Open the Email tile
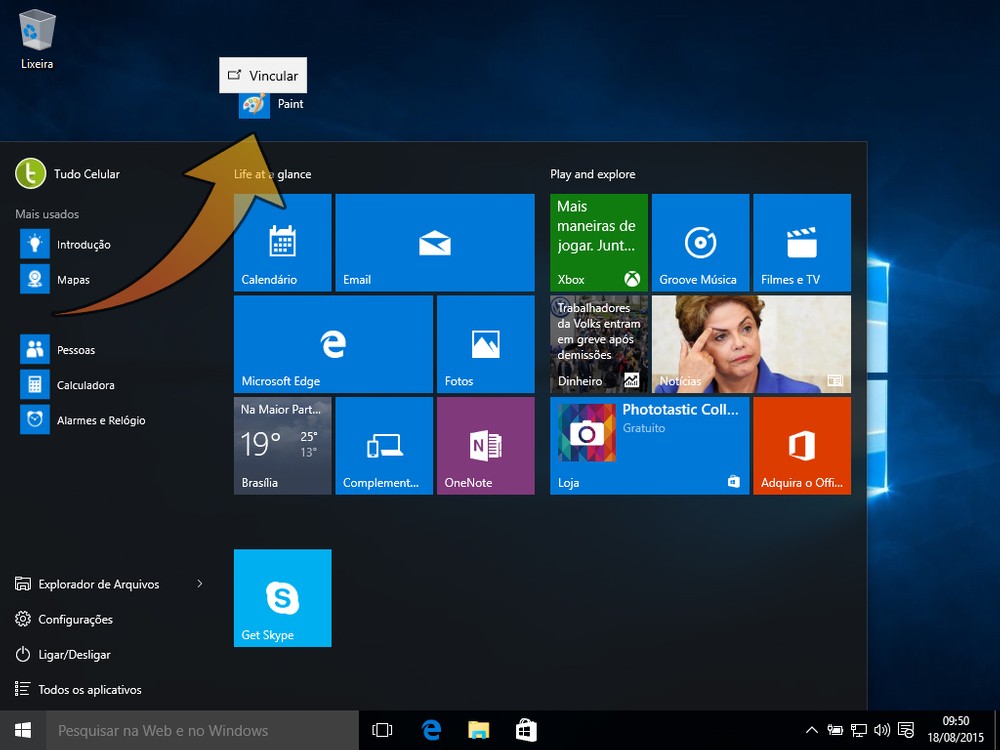The width and height of the screenshot is (1000, 750). pyautogui.click(x=434, y=243)
